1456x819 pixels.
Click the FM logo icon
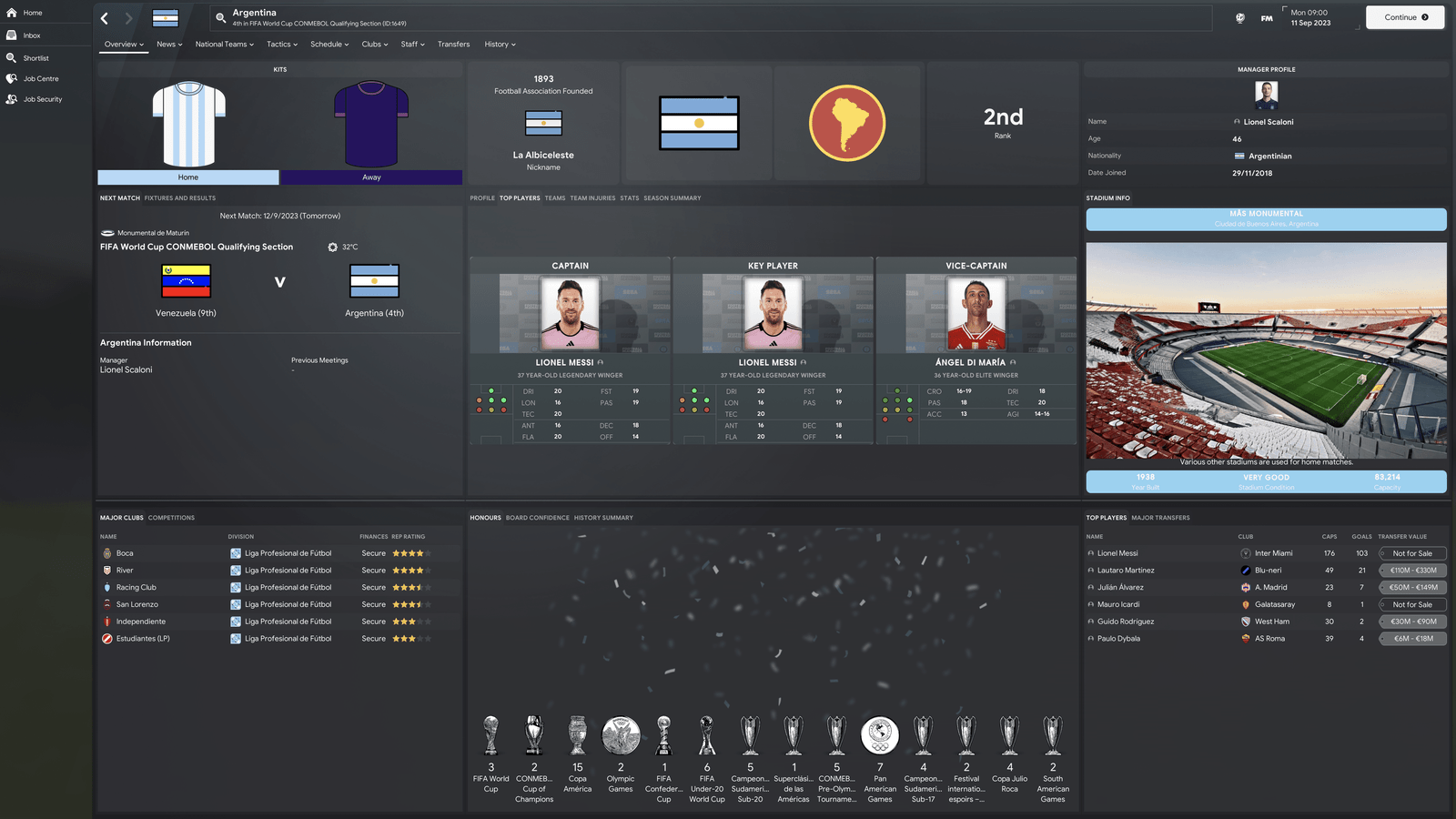tap(1267, 18)
